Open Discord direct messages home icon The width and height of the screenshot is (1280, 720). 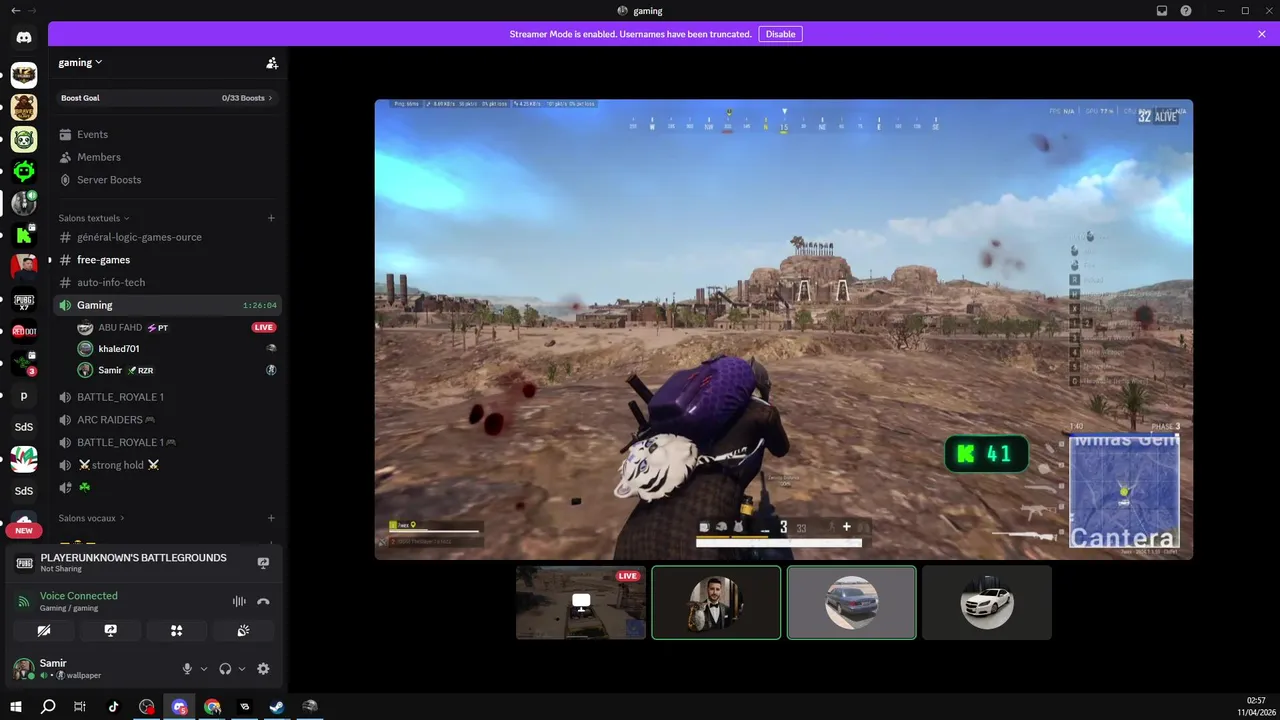click(24, 38)
